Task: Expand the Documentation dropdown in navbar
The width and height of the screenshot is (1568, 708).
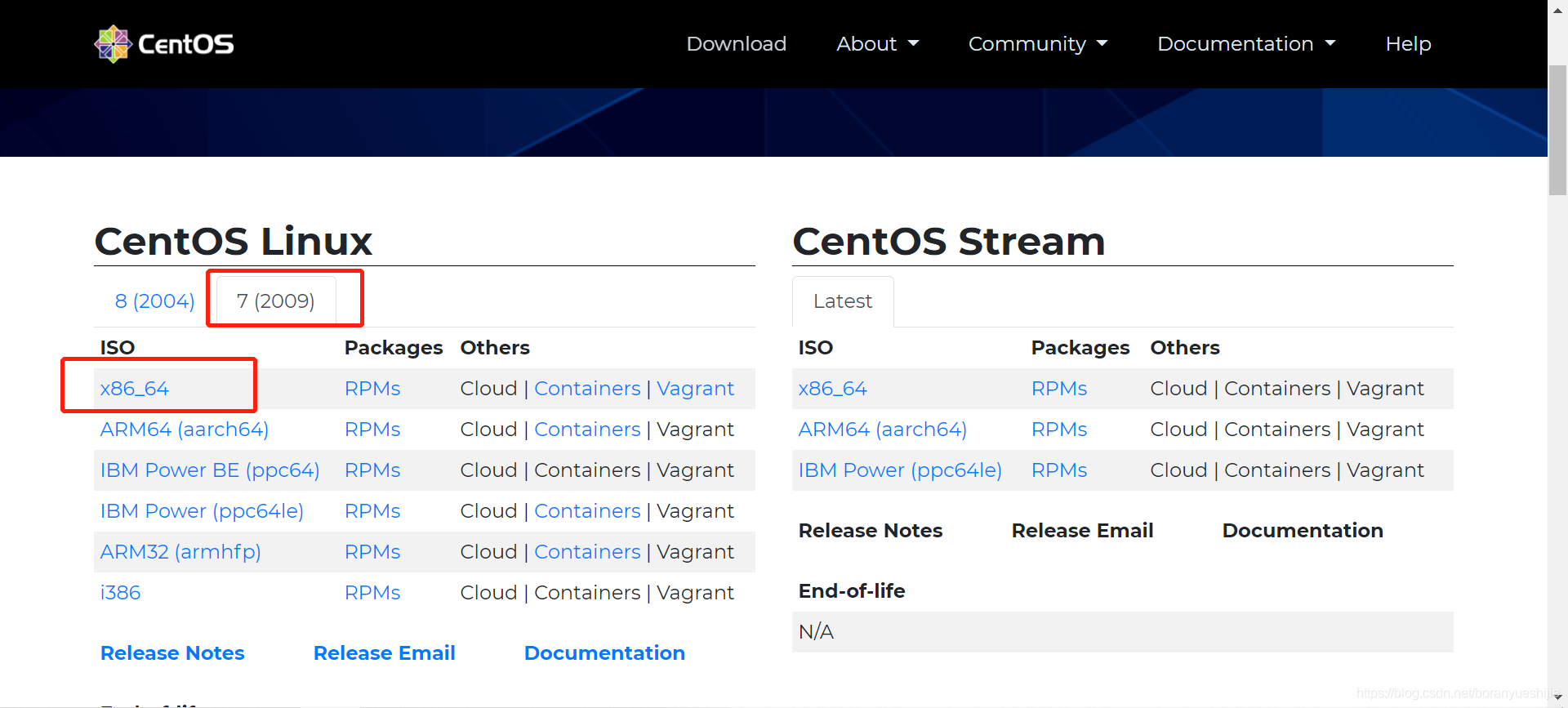Action: [x=1245, y=44]
